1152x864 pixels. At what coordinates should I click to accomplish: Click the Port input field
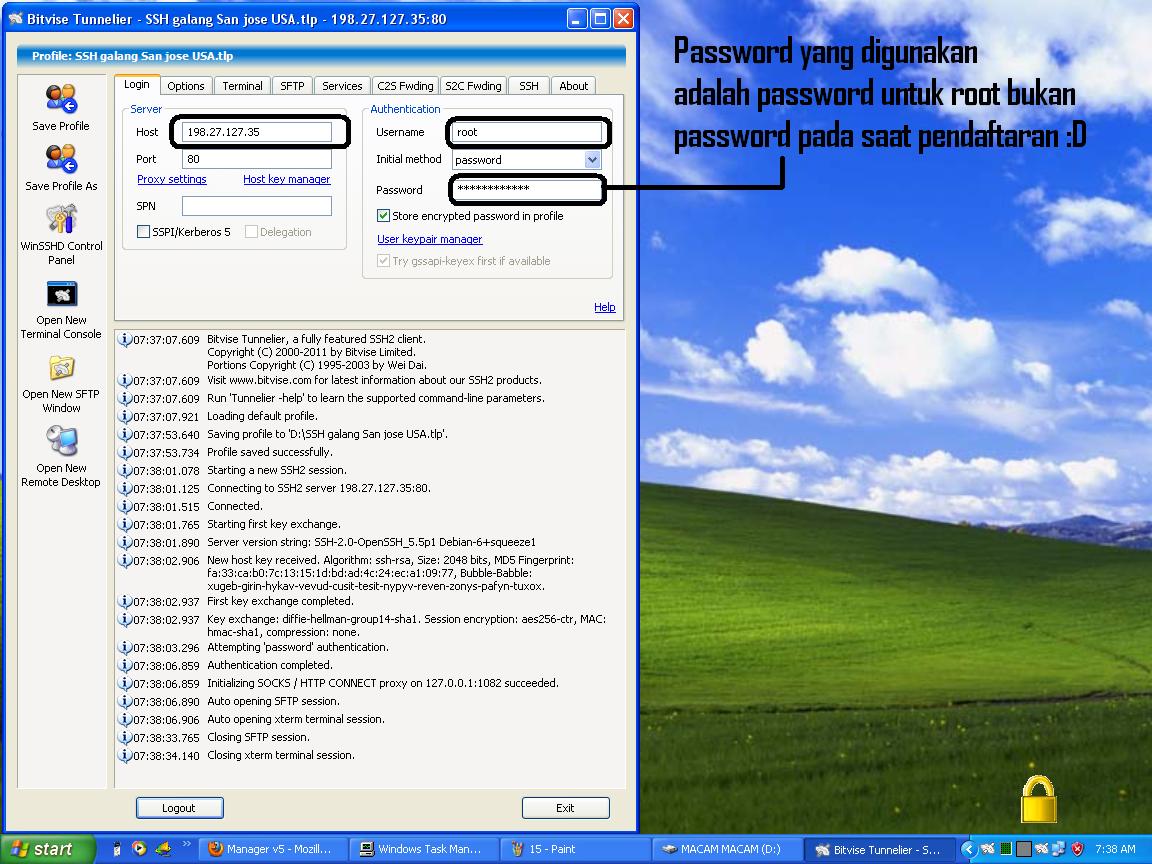pos(256,159)
